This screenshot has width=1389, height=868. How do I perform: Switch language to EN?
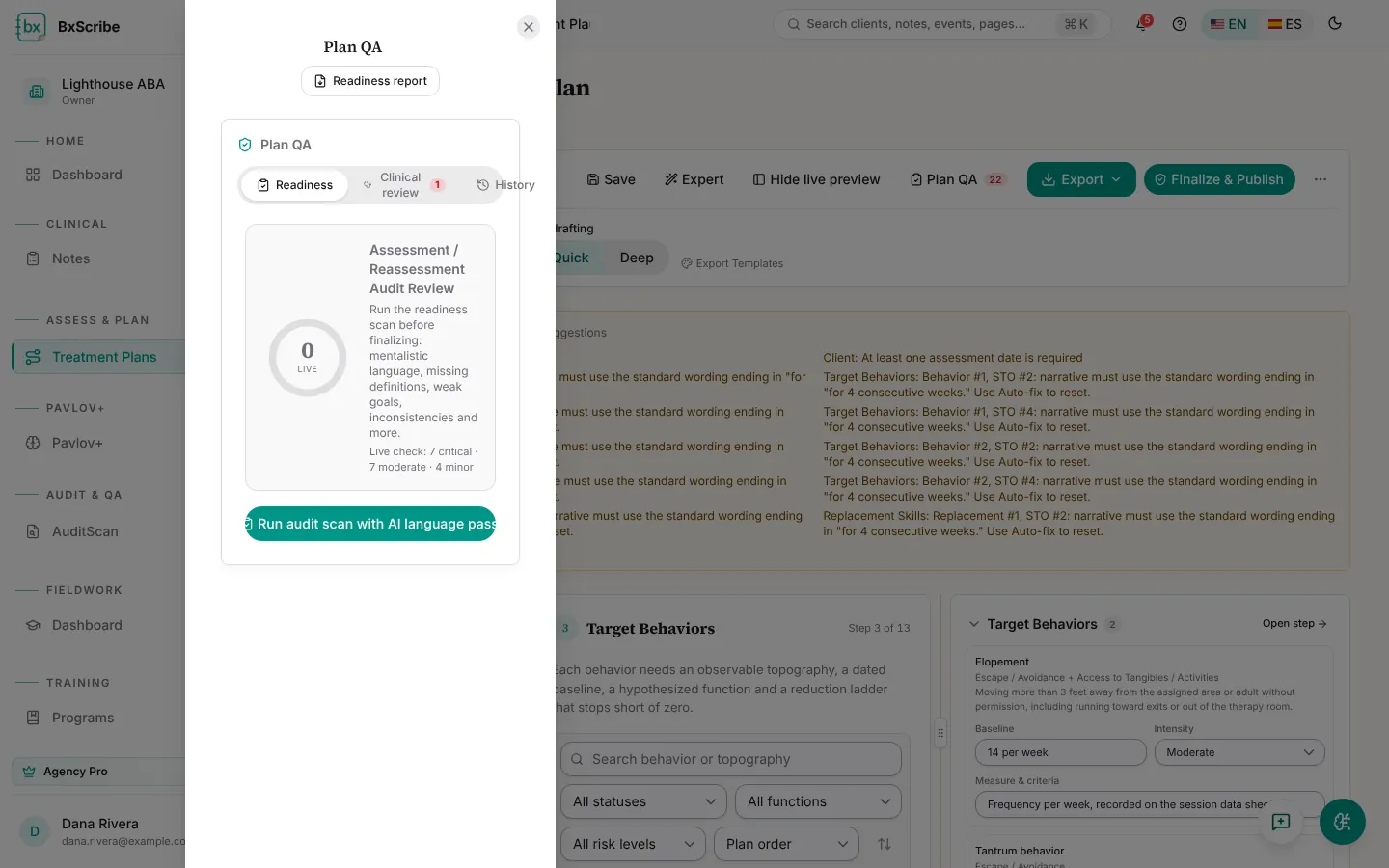click(x=1229, y=24)
